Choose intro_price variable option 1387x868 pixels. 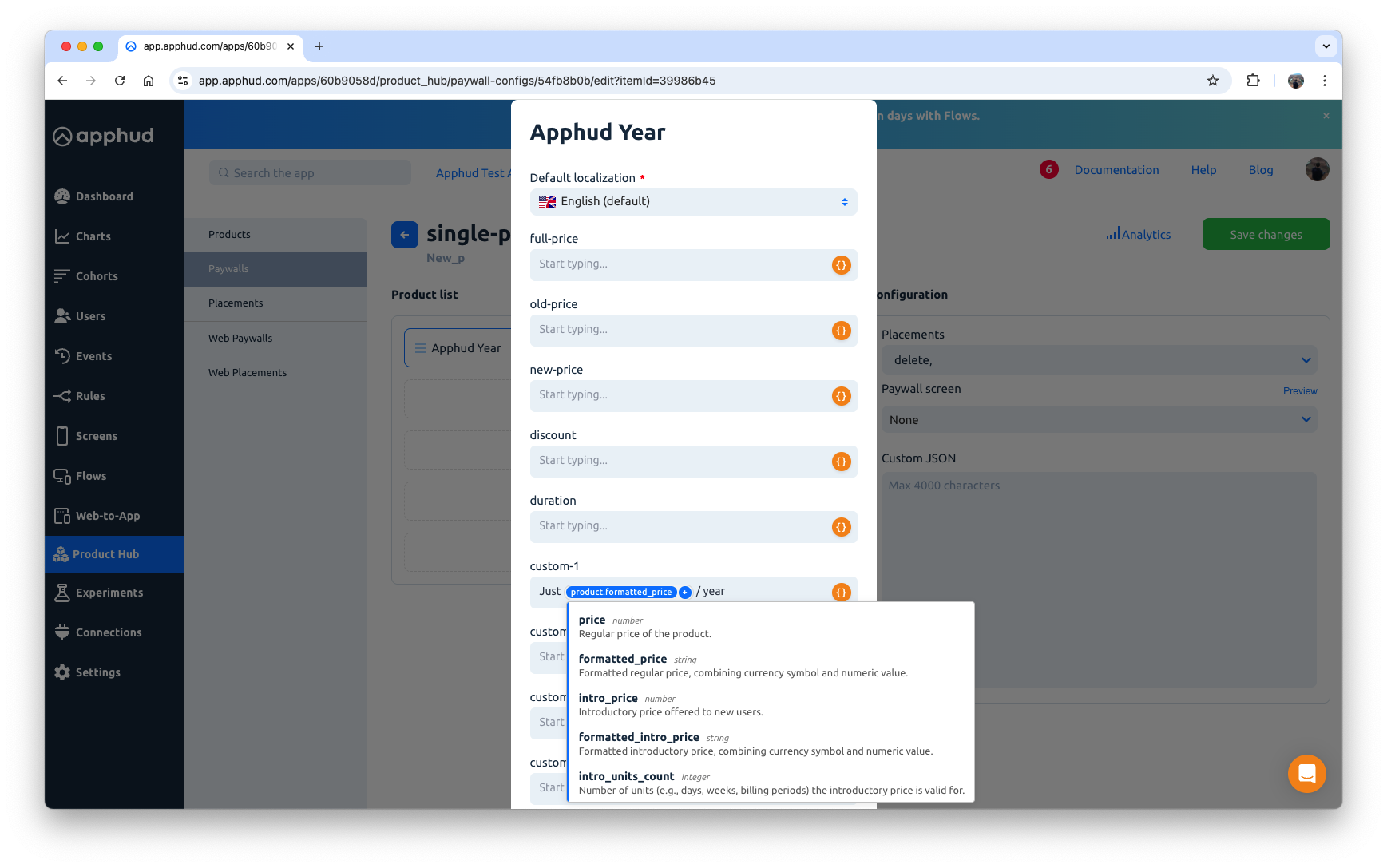pos(771,705)
